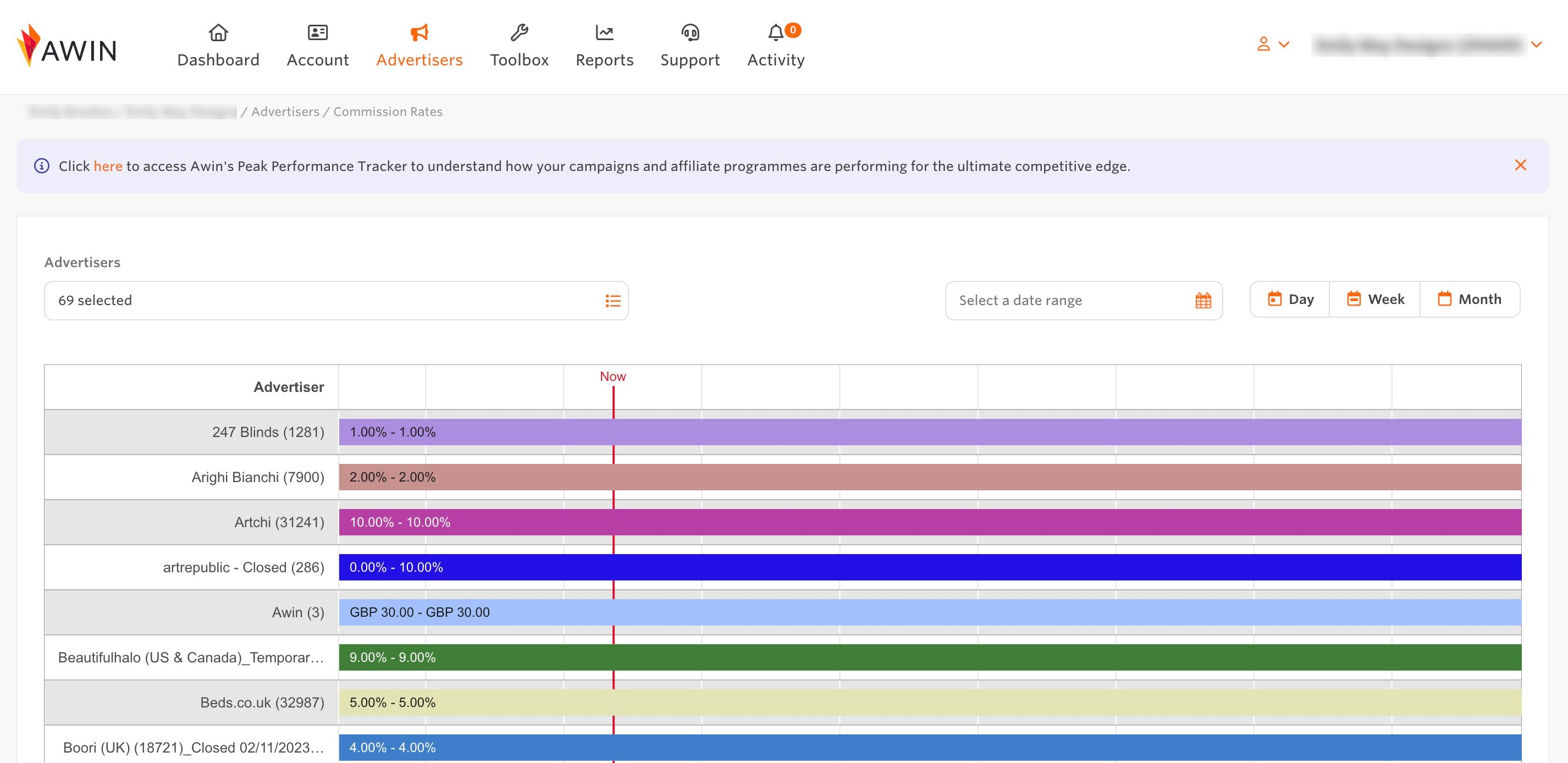
Task: Click 'Artchi (31241)' advertiser row
Action: tap(191, 522)
